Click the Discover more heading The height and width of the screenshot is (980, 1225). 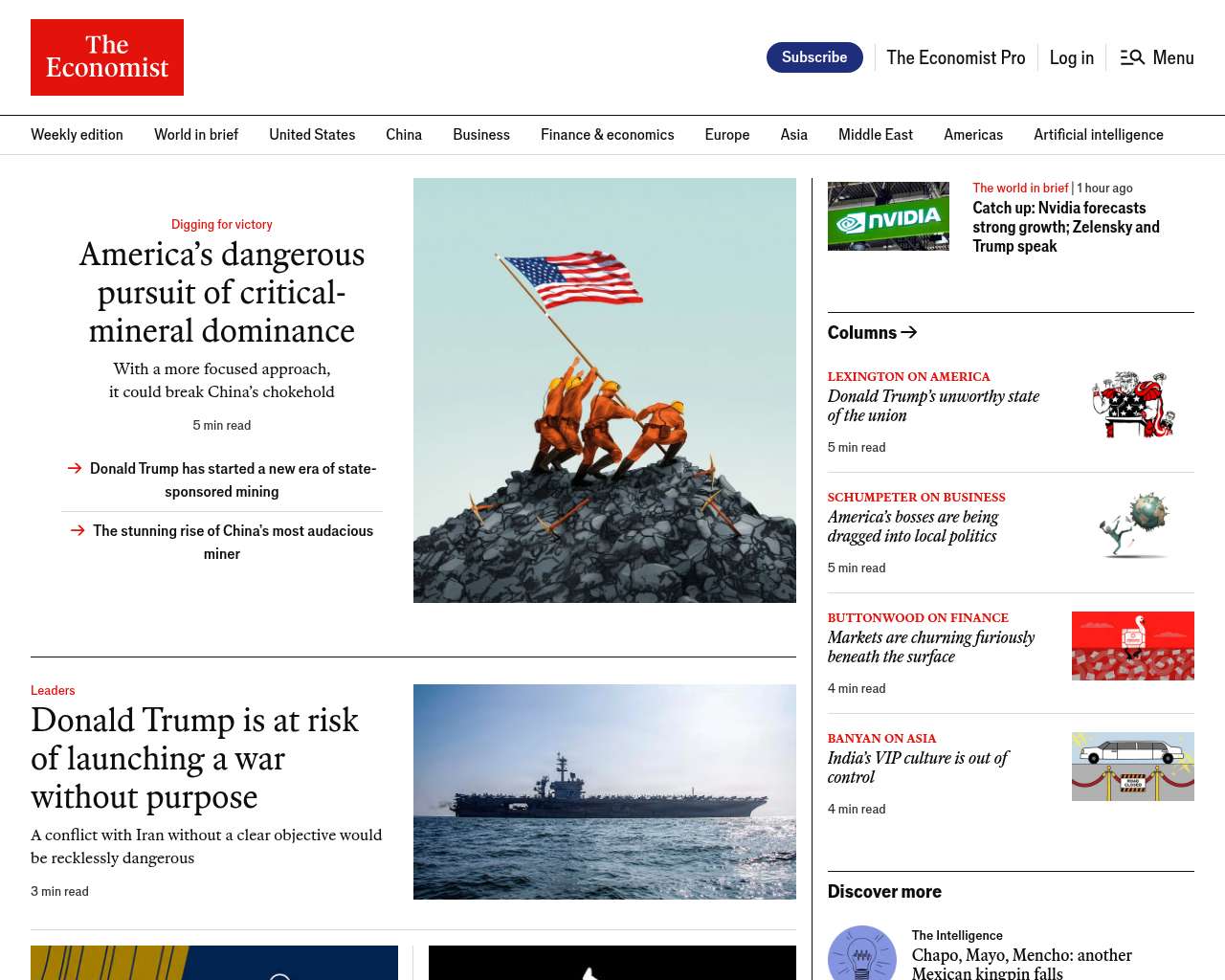[x=884, y=892]
